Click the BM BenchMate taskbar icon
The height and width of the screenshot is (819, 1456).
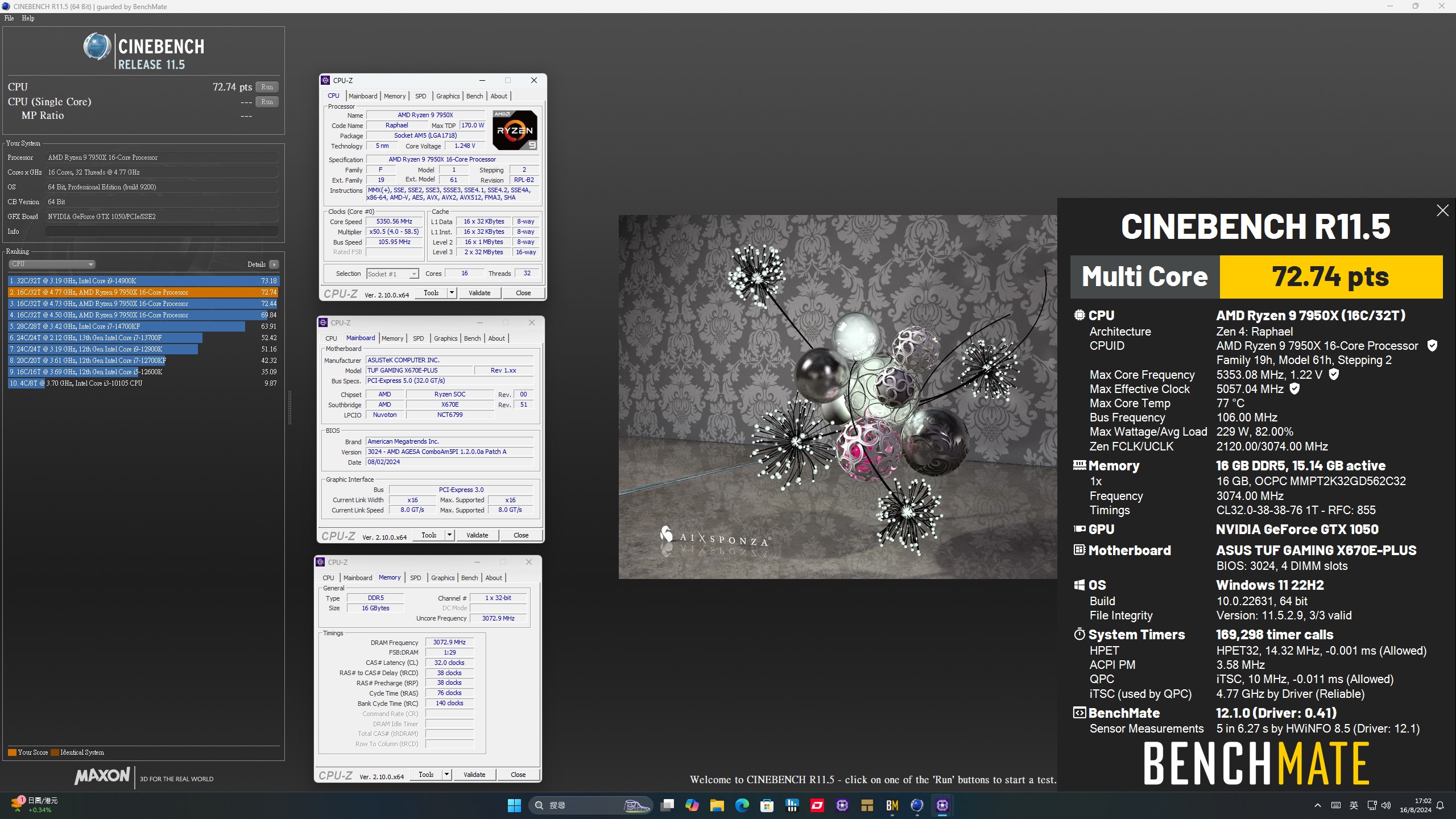pyautogui.click(x=892, y=805)
